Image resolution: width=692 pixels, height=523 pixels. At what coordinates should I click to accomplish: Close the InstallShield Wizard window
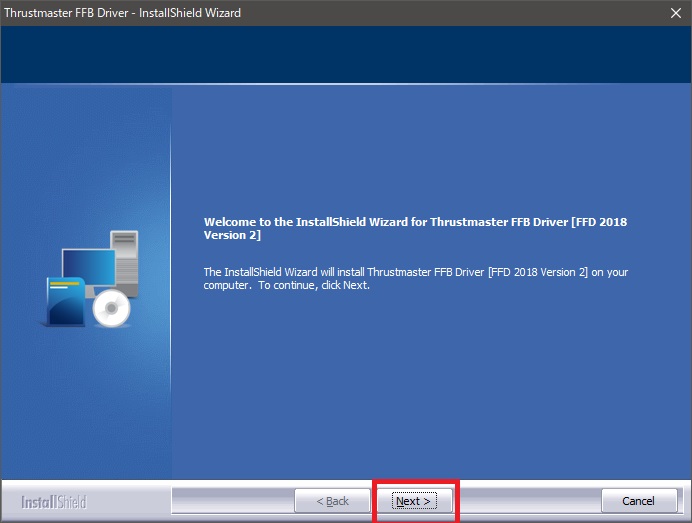click(x=676, y=13)
